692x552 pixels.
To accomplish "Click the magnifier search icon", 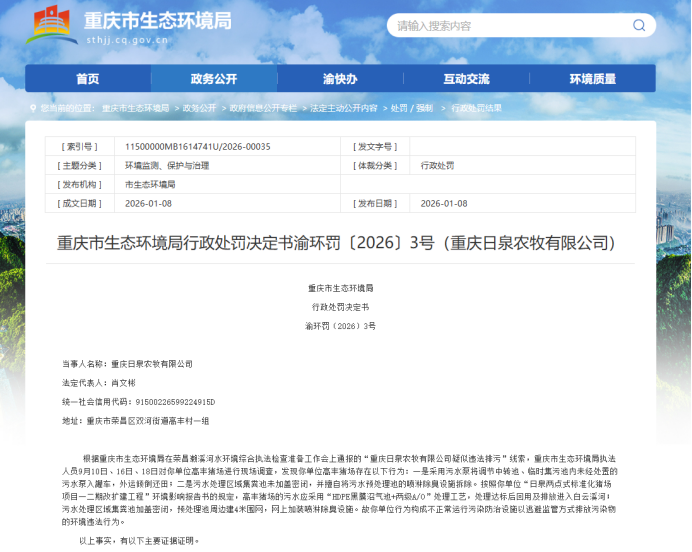I will click(x=639, y=25).
